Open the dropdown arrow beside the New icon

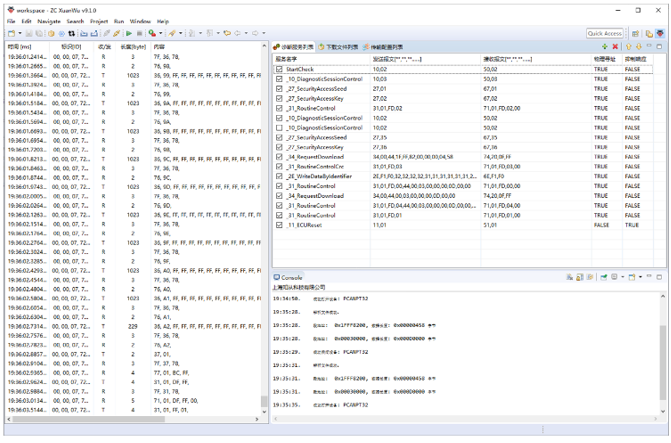click(x=20, y=33)
